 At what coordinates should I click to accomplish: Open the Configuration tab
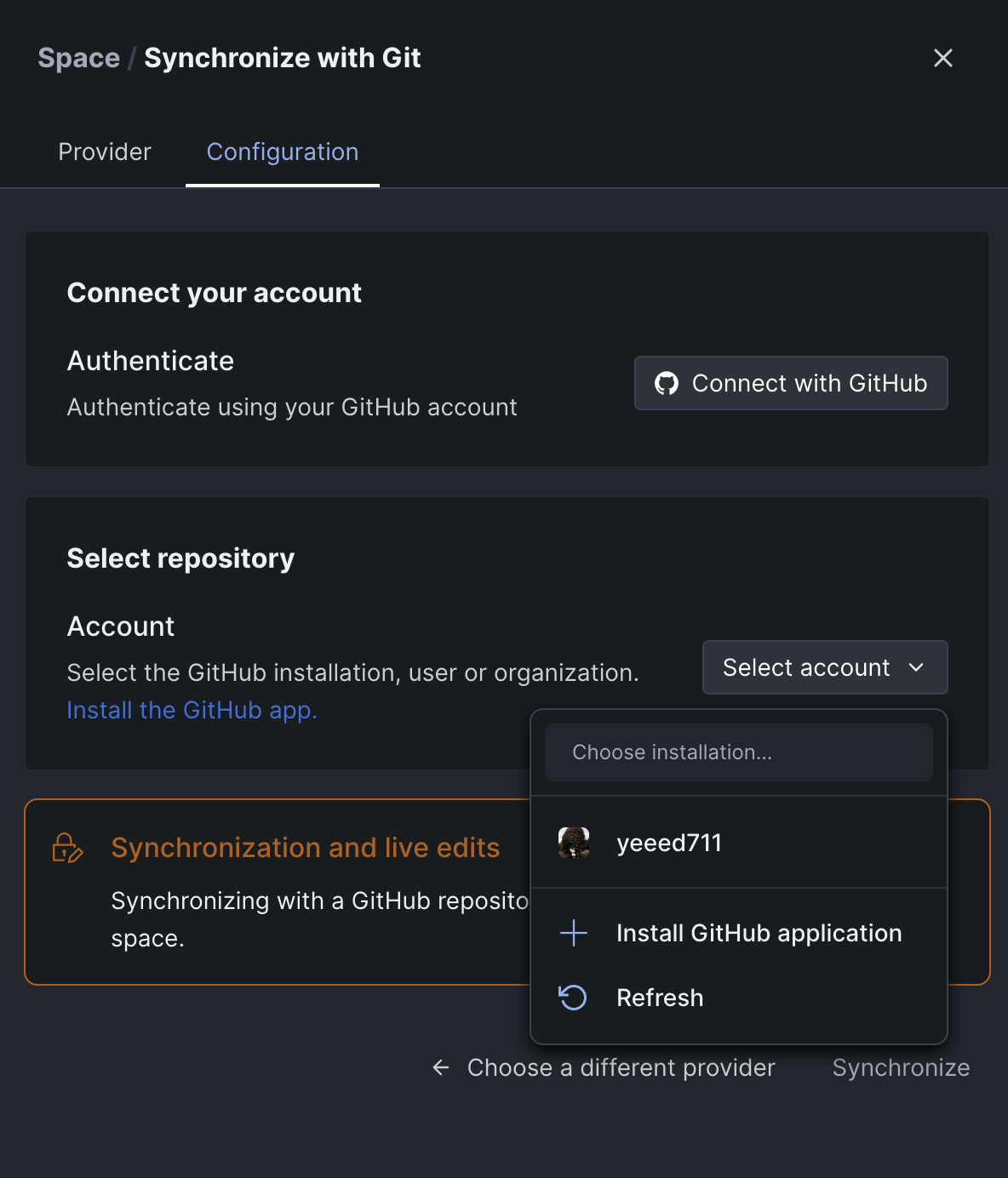pyautogui.click(x=283, y=152)
